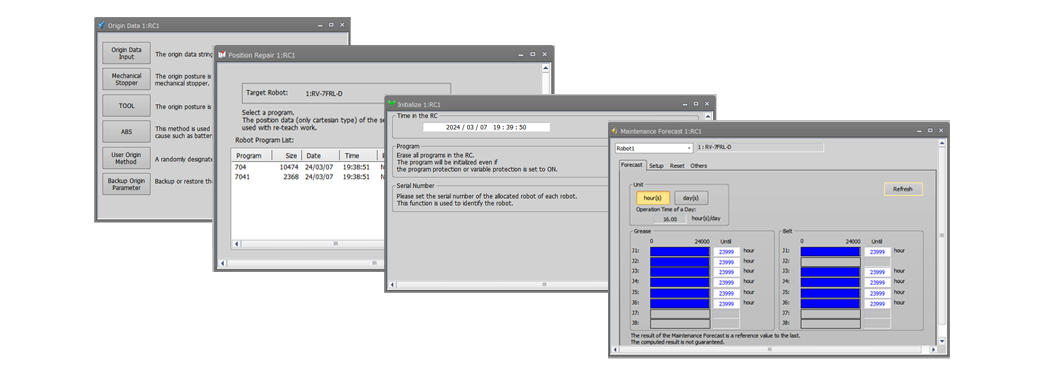Click the Belt J1 progress bar
Image resolution: width=1060 pixels, height=370 pixels.
(x=830, y=251)
